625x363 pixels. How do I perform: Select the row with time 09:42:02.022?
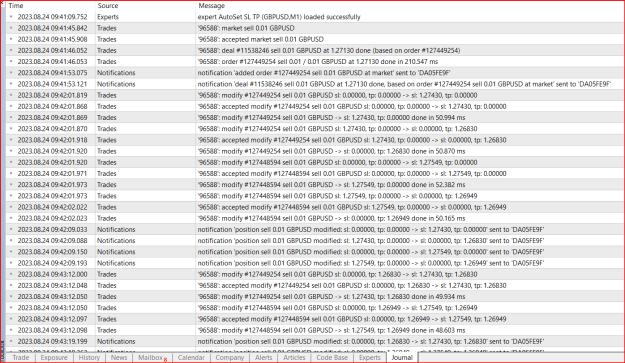[x=315, y=207]
